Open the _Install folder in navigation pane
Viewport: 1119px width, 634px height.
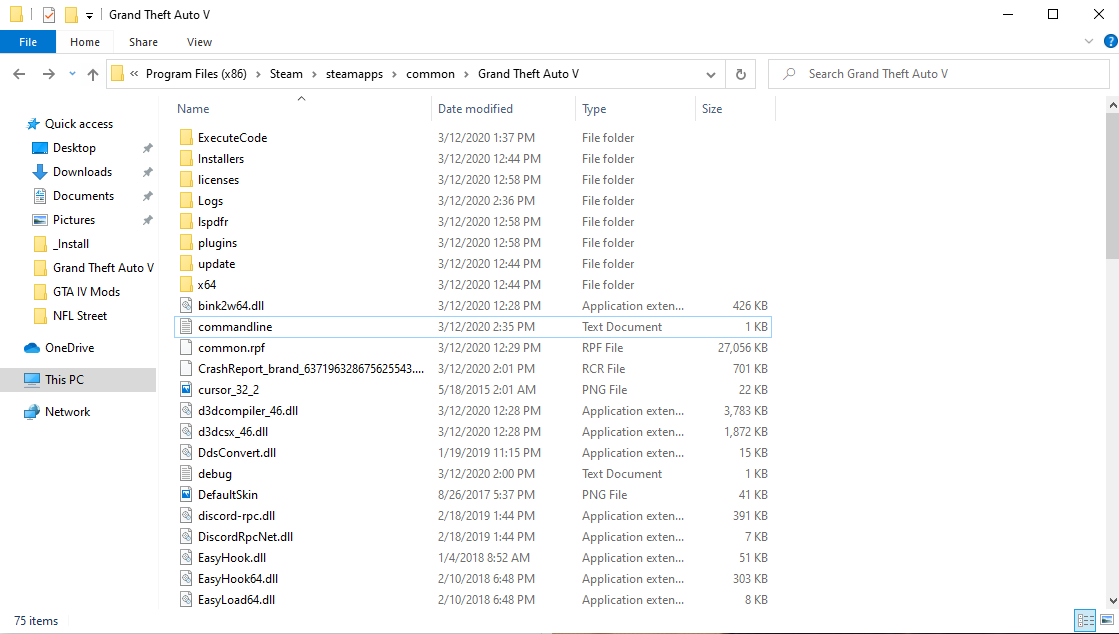[71, 244]
